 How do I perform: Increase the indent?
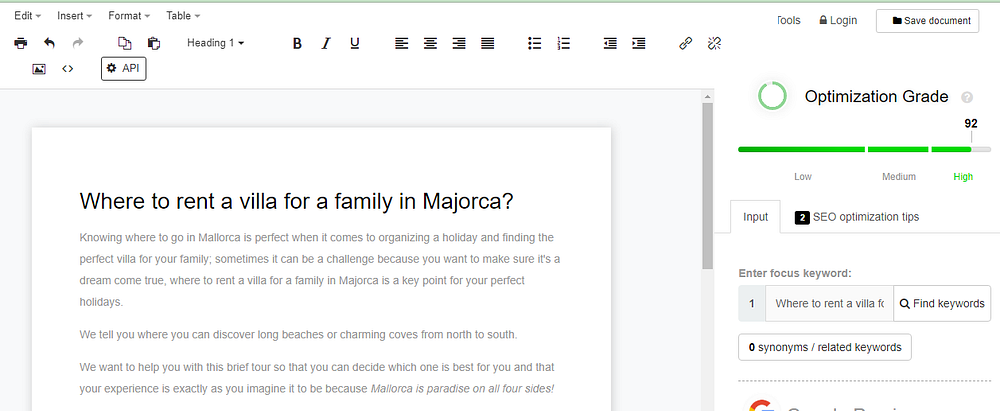[639, 43]
